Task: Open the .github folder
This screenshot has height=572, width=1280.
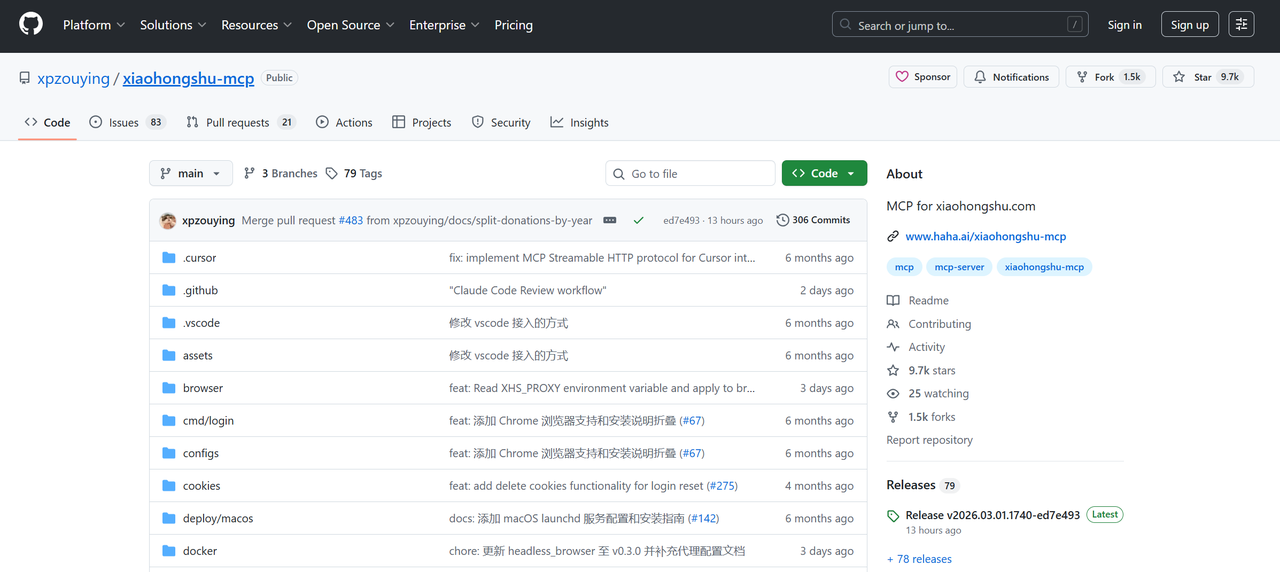Action: tap(200, 290)
